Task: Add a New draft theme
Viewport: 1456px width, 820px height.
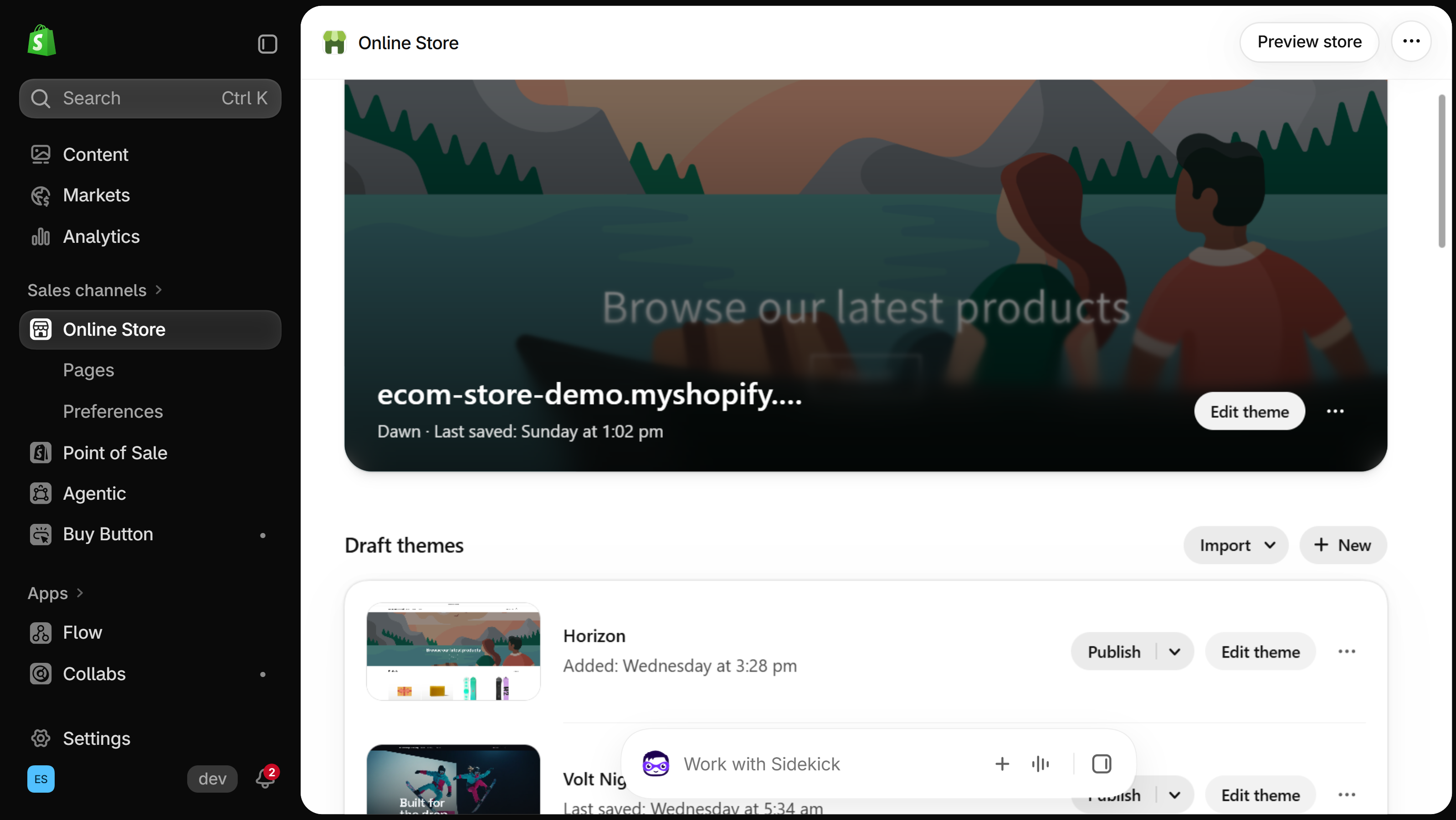Action: pos(1343,545)
